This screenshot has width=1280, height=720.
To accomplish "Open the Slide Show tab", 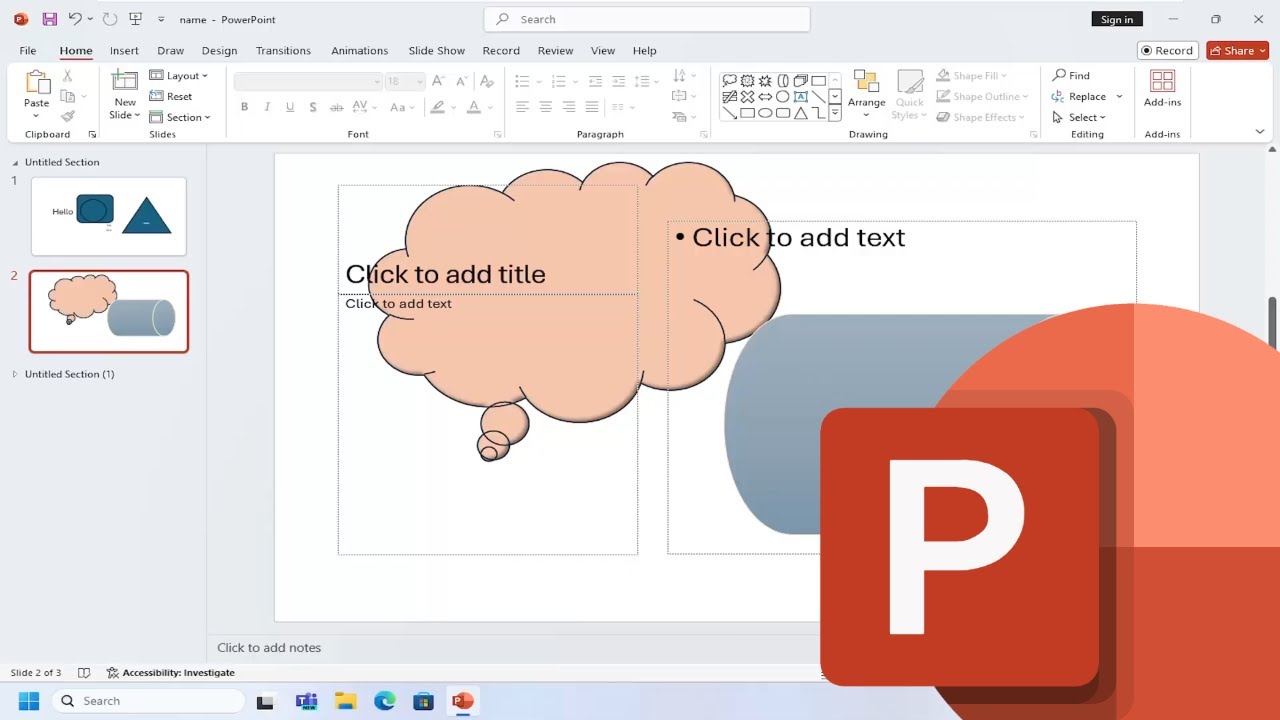I will 437,50.
